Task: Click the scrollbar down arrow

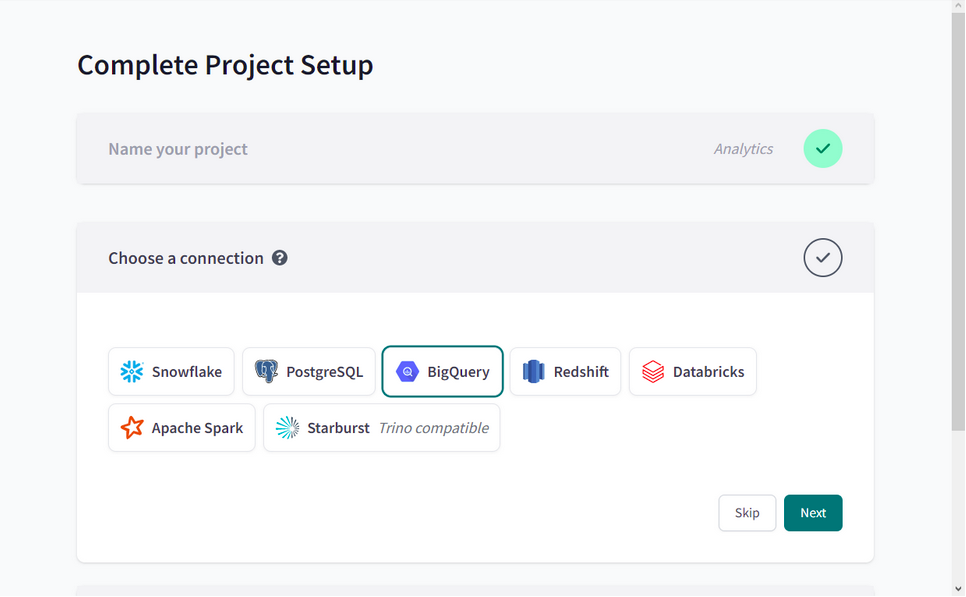Action: coord(958,589)
